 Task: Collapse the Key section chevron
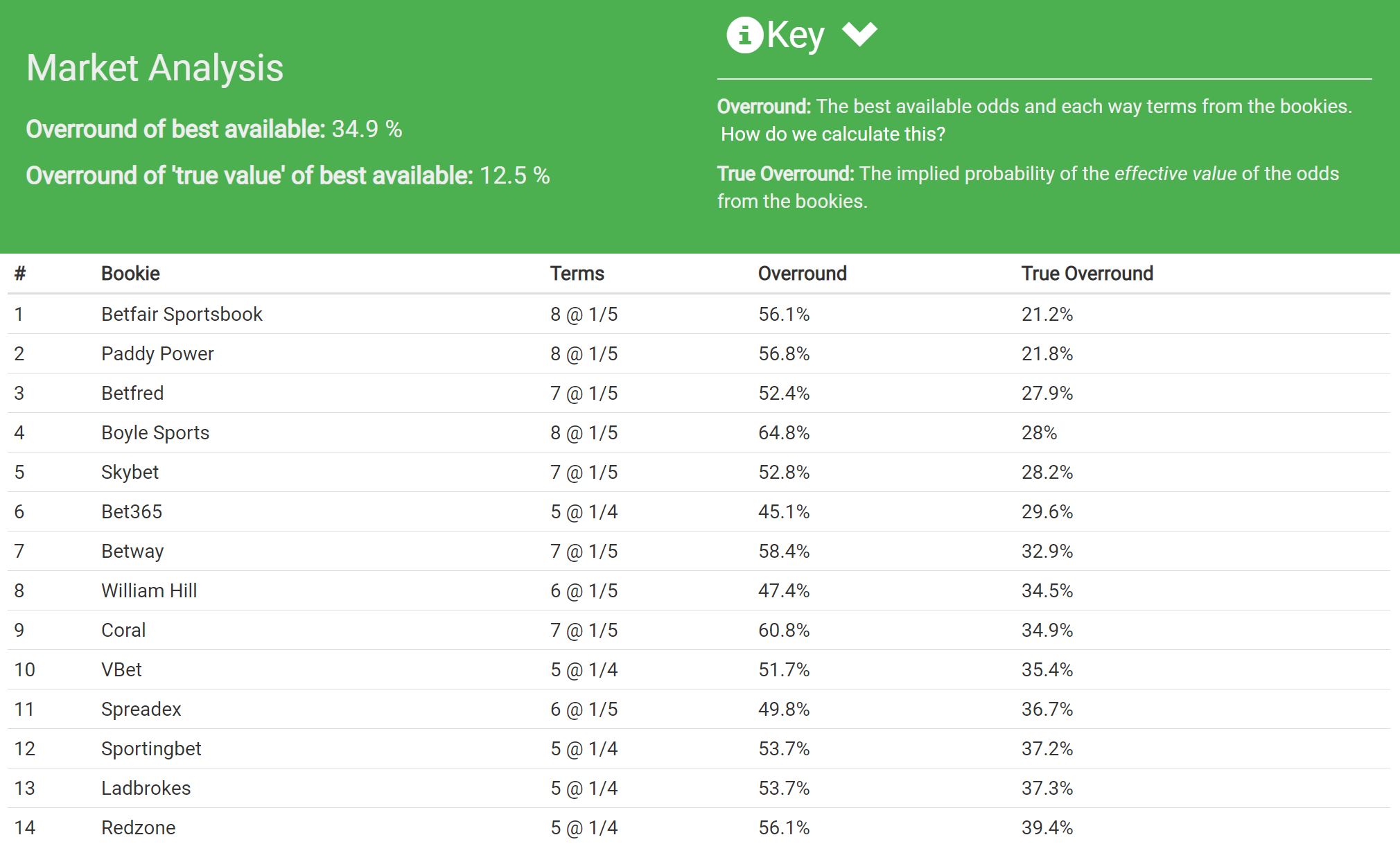[859, 33]
